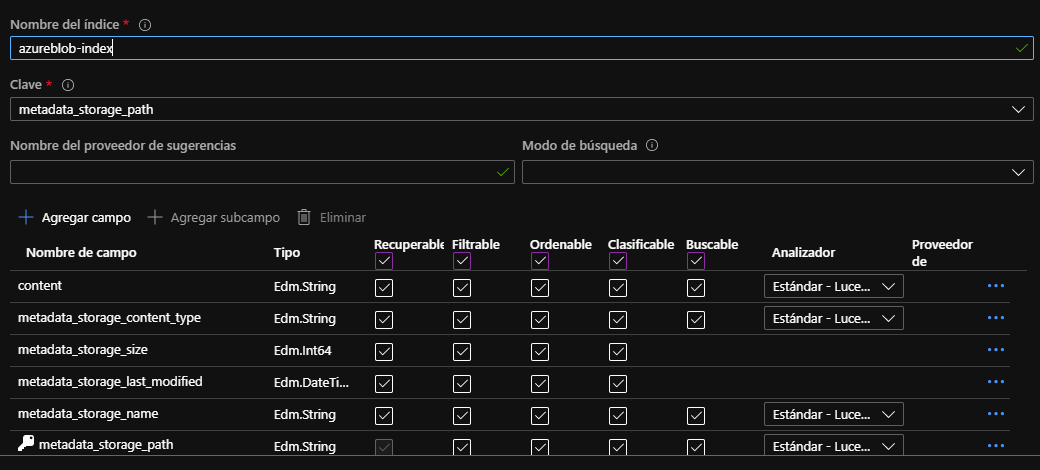
Task: Open Analizador dropdown for content field
Action: (x=834, y=286)
